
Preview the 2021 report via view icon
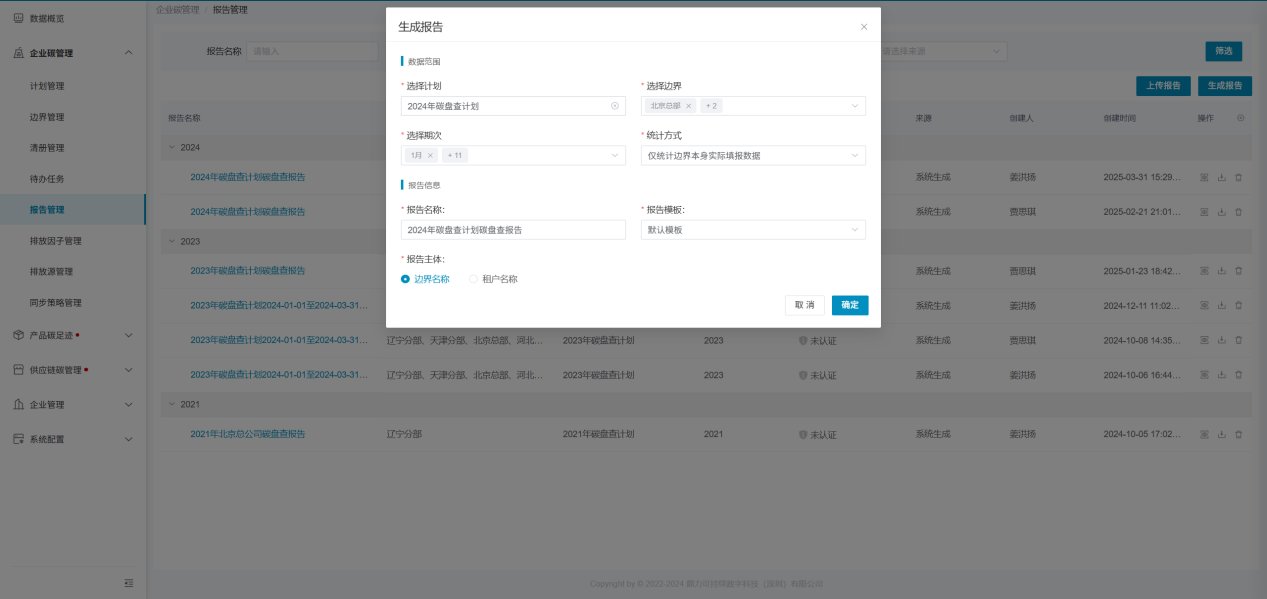[x=1204, y=435]
